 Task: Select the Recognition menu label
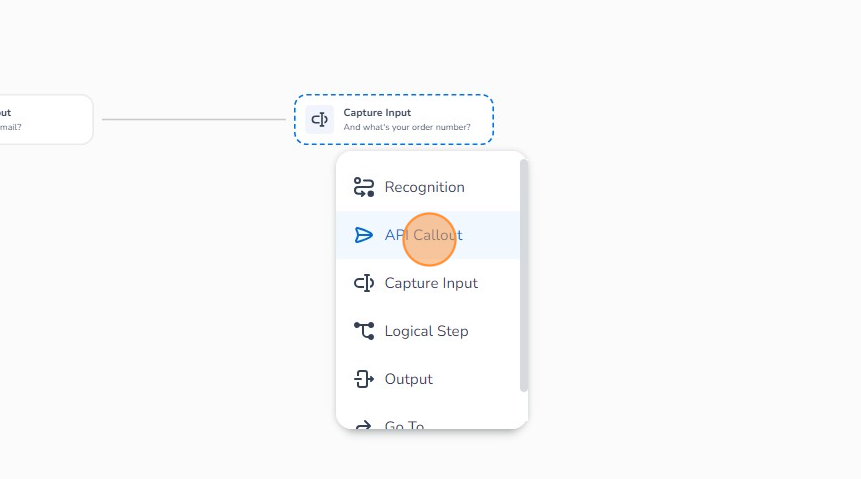tap(424, 187)
